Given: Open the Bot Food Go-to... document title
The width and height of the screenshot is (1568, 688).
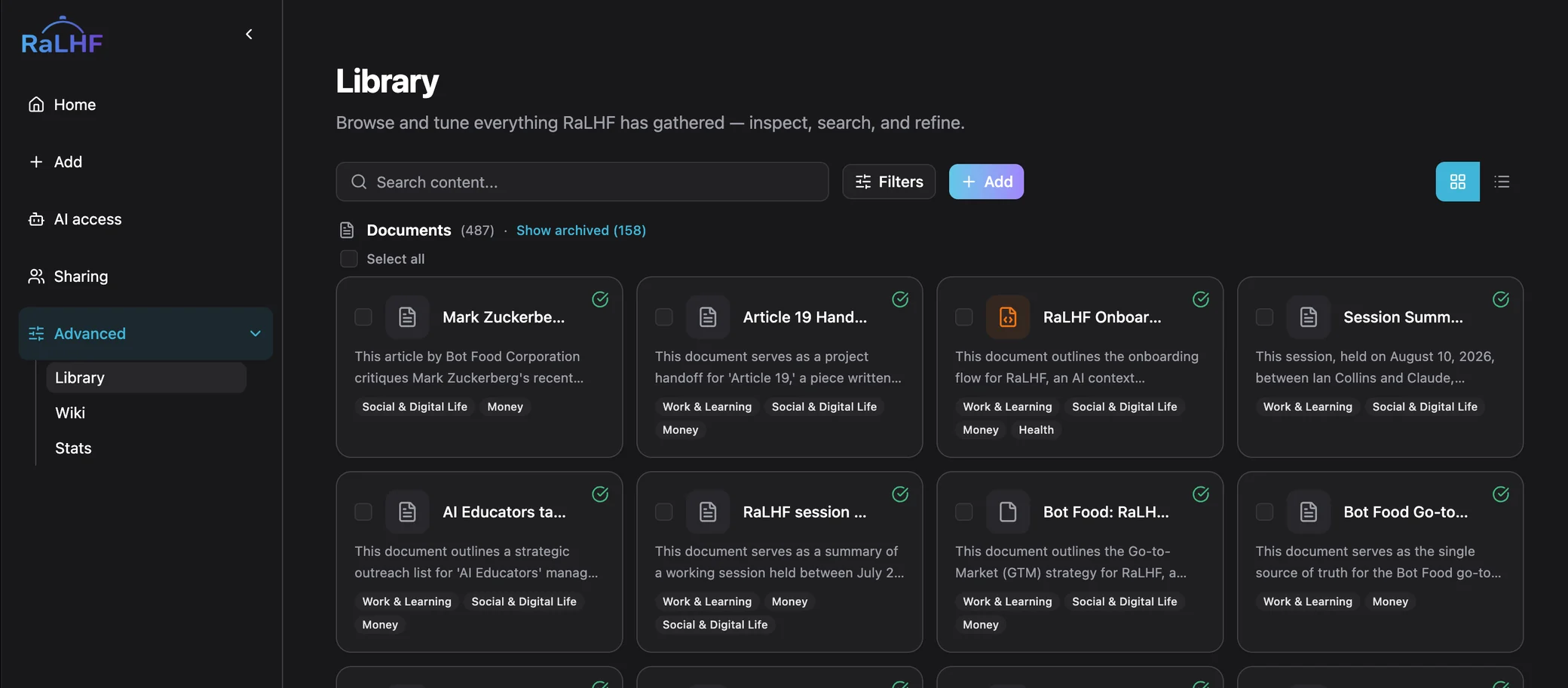Looking at the screenshot, I should pos(1406,512).
